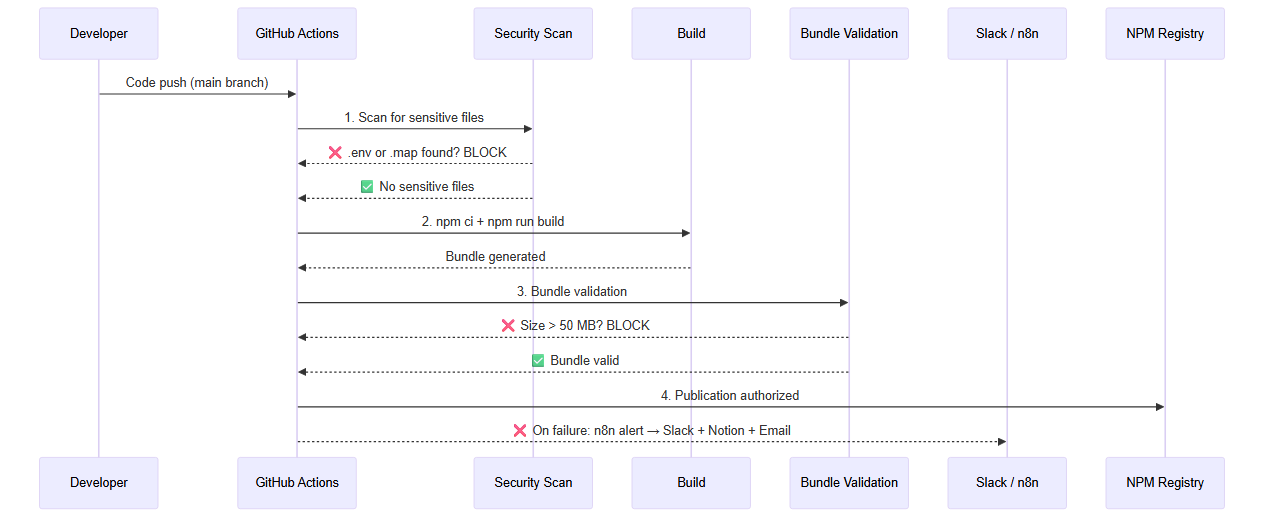Image resolution: width=1264 pixels, height=518 pixels.
Task: Click the top Build participant box
Action: 691,34
